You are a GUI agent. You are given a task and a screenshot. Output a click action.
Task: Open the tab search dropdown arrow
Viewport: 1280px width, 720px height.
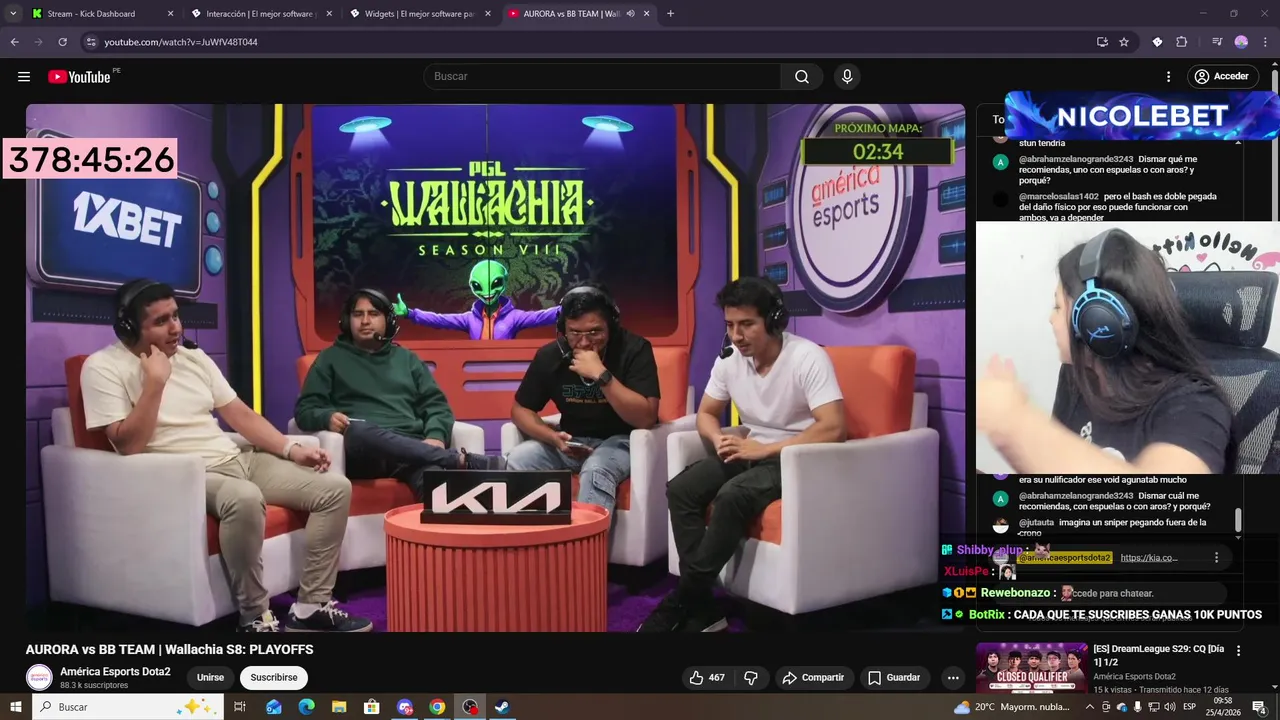pos(13,14)
